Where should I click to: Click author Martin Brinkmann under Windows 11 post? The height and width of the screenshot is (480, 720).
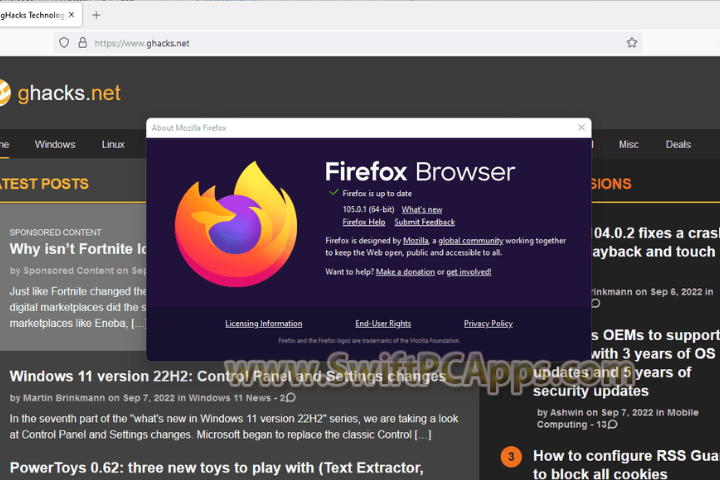pos(64,398)
